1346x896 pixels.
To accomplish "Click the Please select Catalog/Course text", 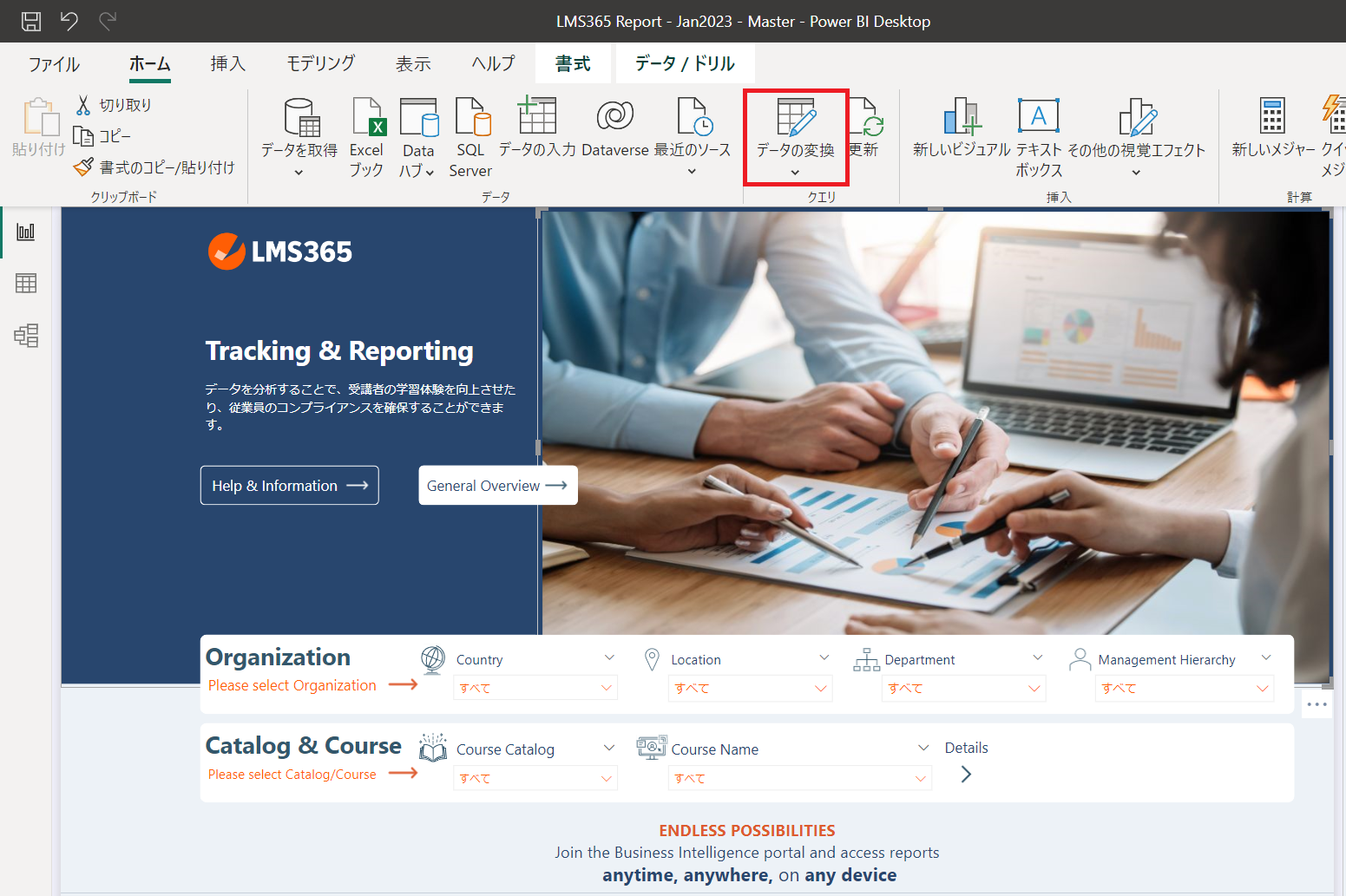I will 292,775.
